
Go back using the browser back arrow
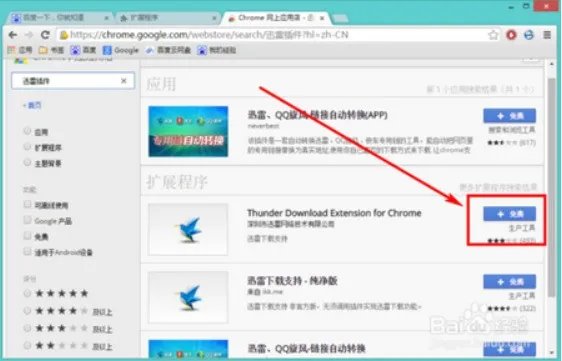pos(13,35)
